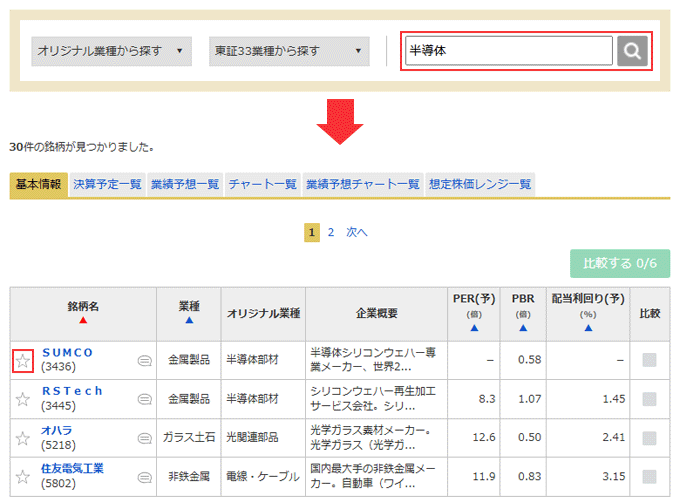Star RSTech as a favorite
The height and width of the screenshot is (497, 680).
[x=23, y=399]
